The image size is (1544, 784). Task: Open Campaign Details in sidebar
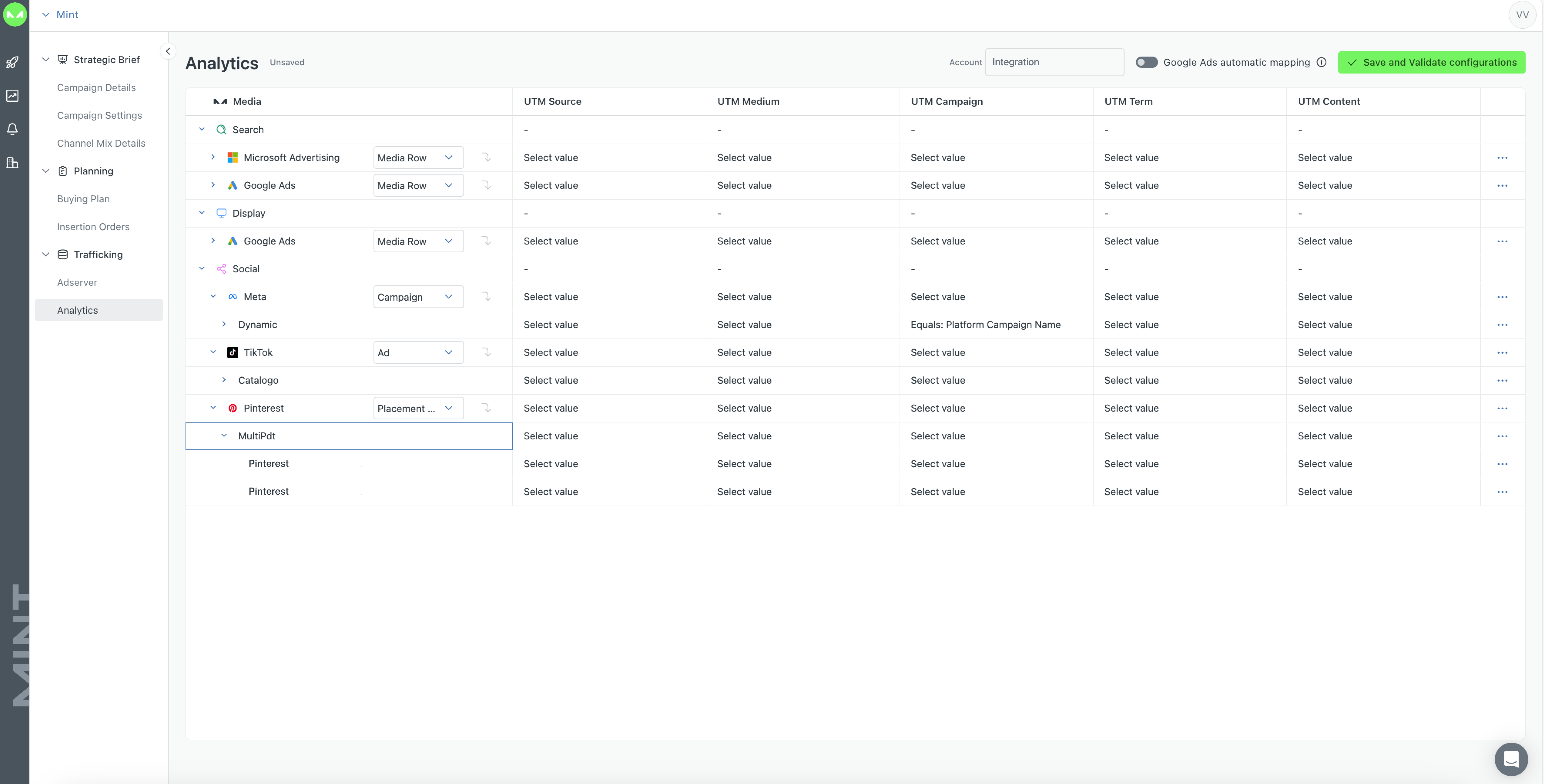click(96, 87)
